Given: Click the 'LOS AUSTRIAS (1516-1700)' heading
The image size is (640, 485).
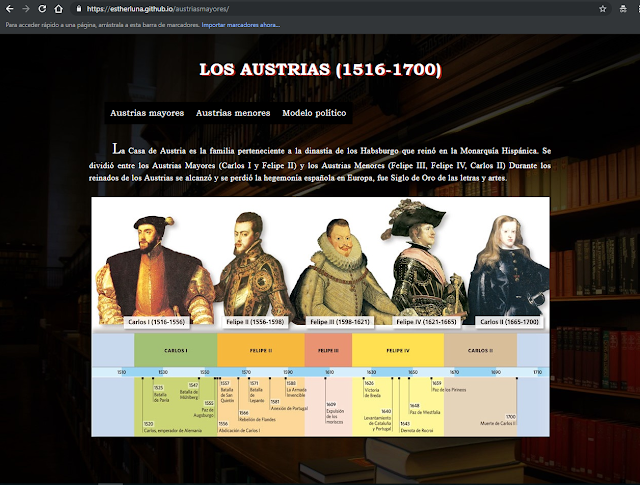Looking at the screenshot, I should tap(320, 69).
